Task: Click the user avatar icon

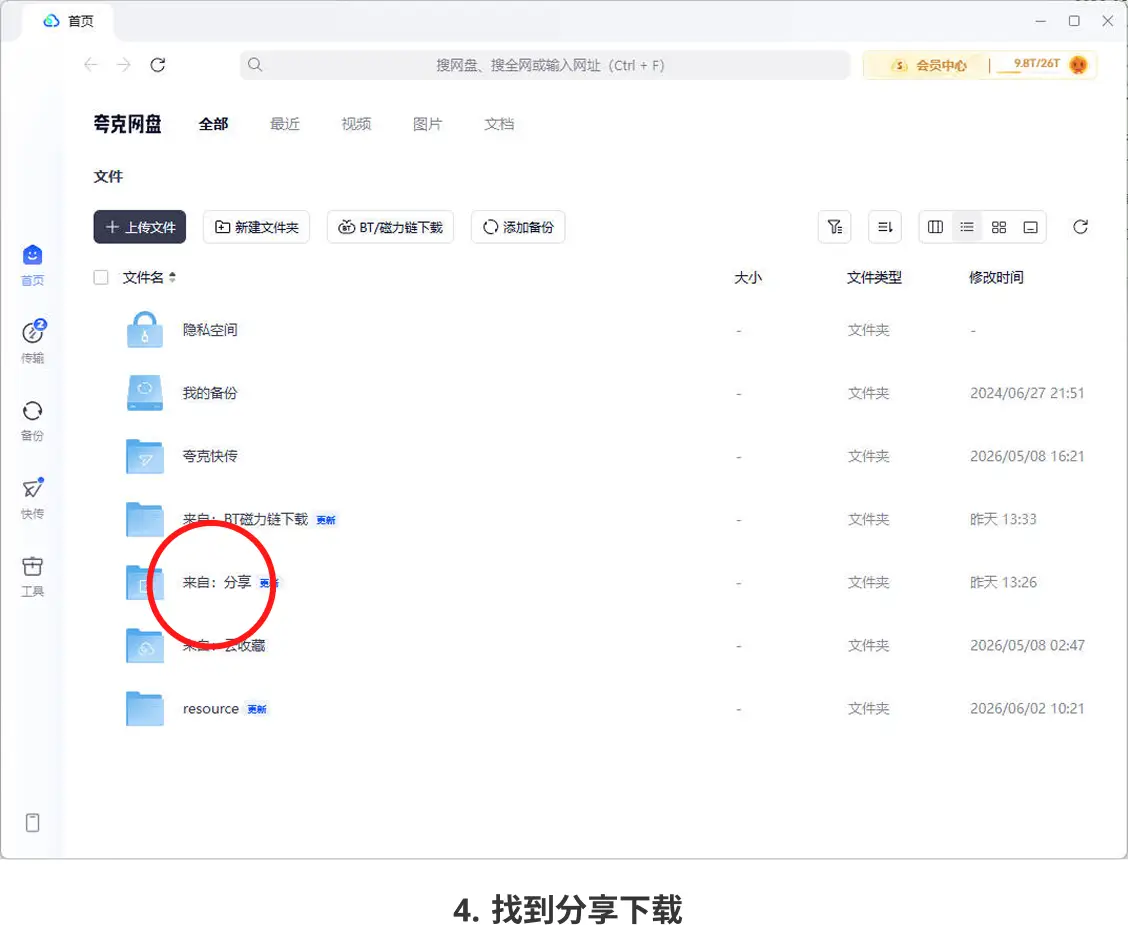Action: (1078, 65)
